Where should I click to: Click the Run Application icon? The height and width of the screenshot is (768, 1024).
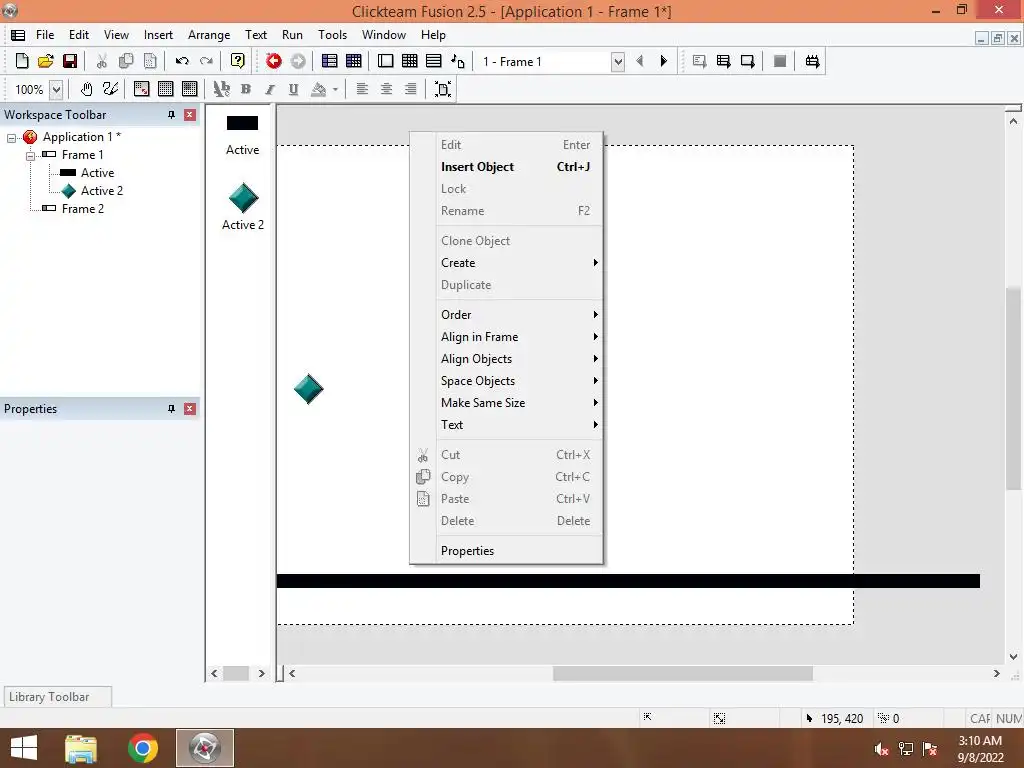coord(724,61)
